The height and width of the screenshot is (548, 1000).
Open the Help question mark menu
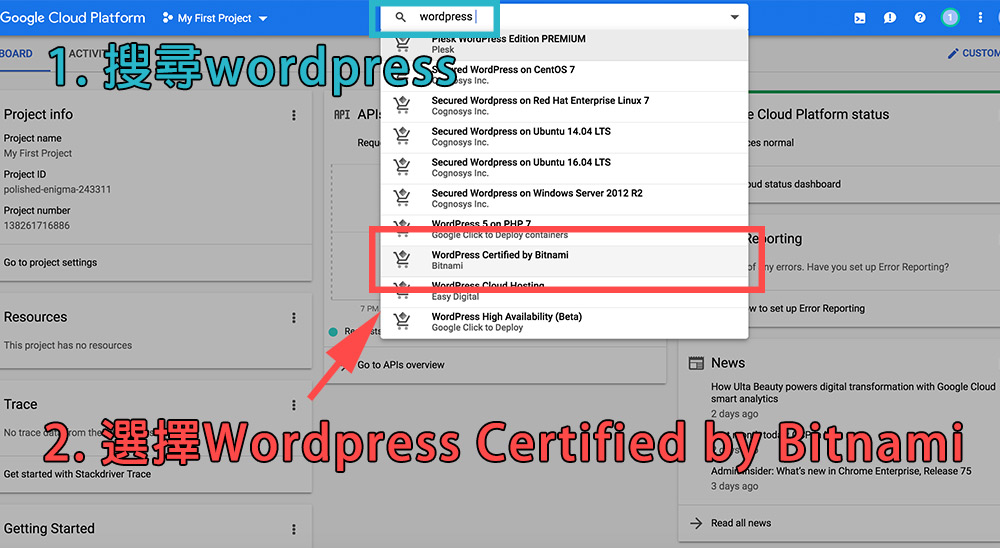pos(920,18)
